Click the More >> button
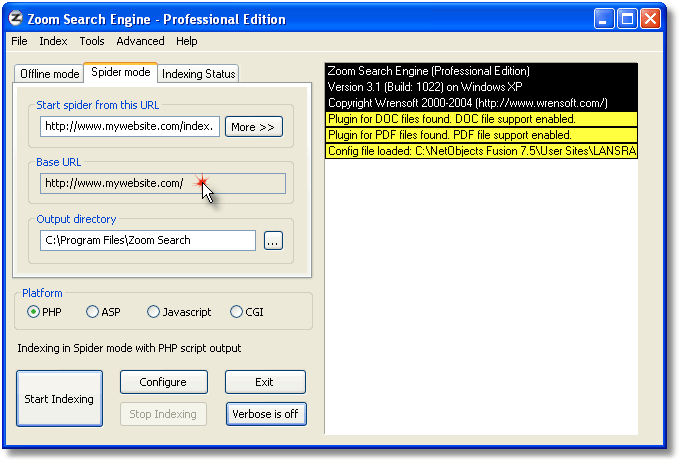Screen dimensions: 681x463 coord(254,127)
